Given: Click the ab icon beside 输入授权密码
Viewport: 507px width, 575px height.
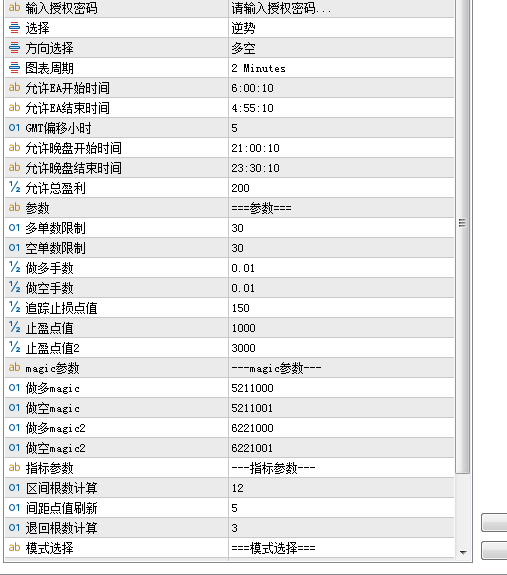Looking at the screenshot, I should (x=14, y=8).
